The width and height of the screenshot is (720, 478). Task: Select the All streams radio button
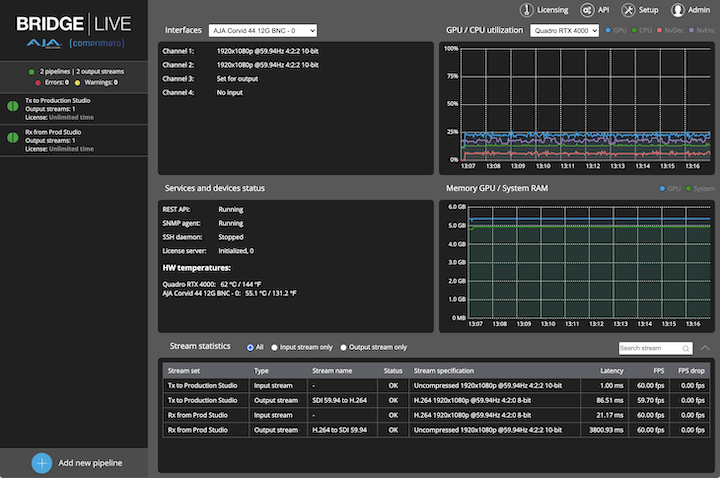click(x=251, y=347)
